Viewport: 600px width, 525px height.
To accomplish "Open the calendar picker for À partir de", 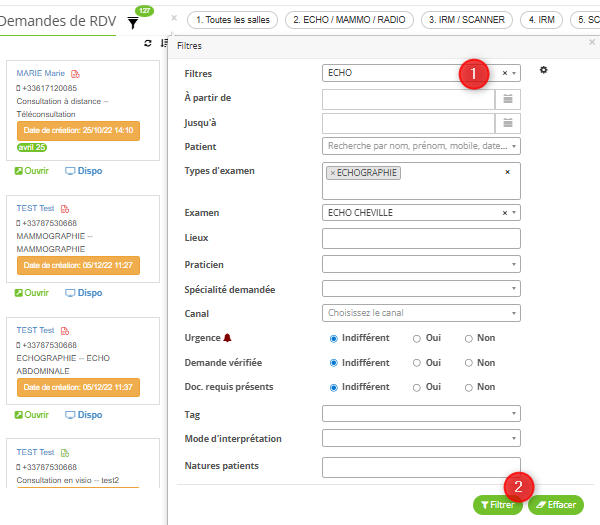I will [x=508, y=98].
